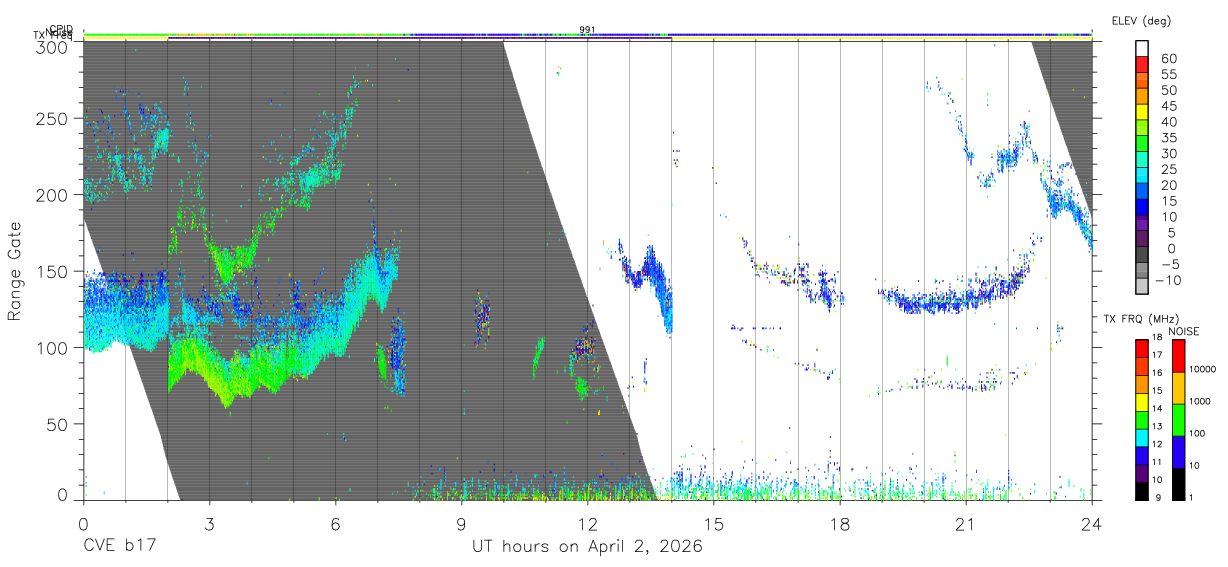Click the 991 CPID value above the plot

pyautogui.click(x=587, y=29)
